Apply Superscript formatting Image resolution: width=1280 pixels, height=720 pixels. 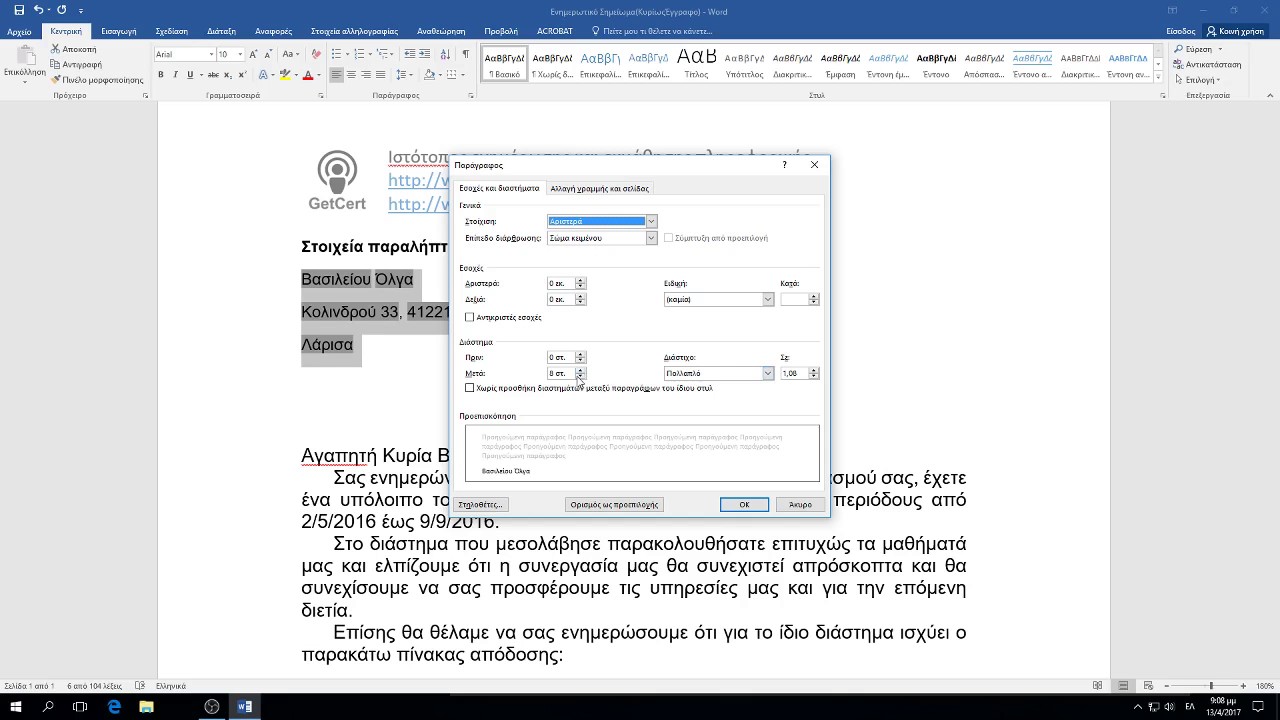[240, 75]
